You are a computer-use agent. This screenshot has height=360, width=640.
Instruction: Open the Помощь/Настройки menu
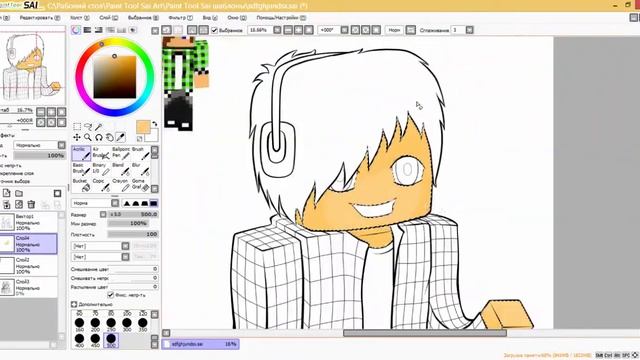tap(281, 18)
